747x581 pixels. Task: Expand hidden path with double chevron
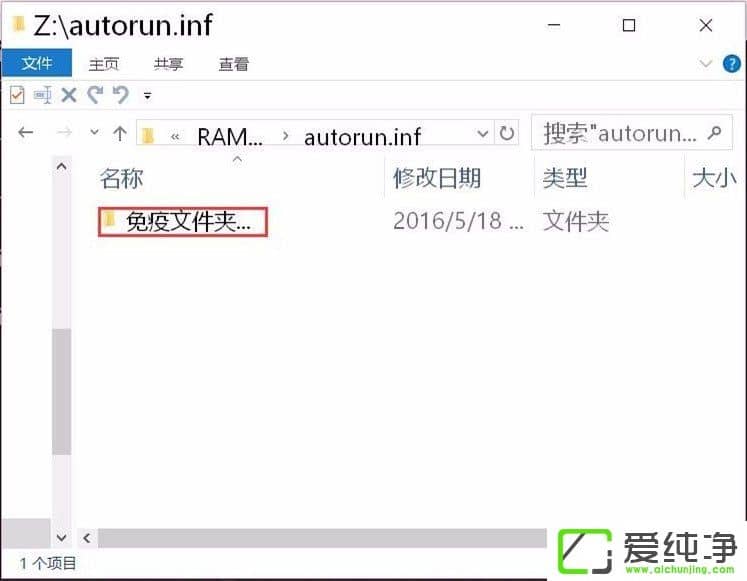pyautogui.click(x=175, y=137)
